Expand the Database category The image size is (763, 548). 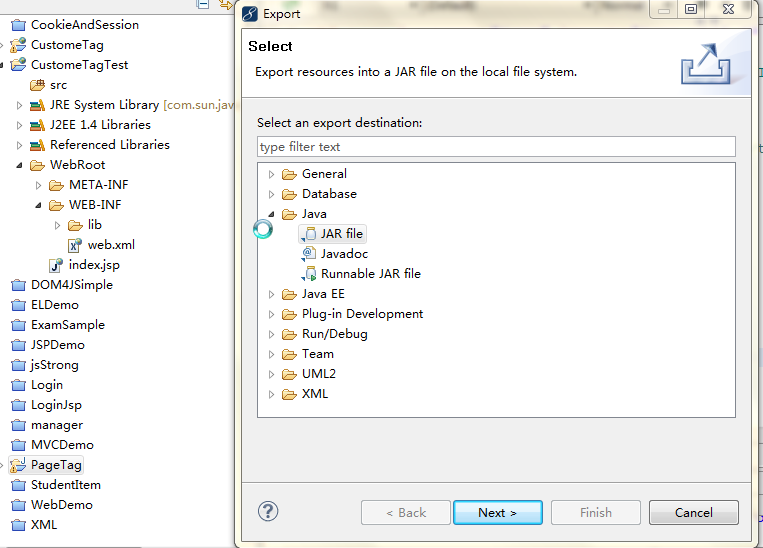(x=271, y=194)
